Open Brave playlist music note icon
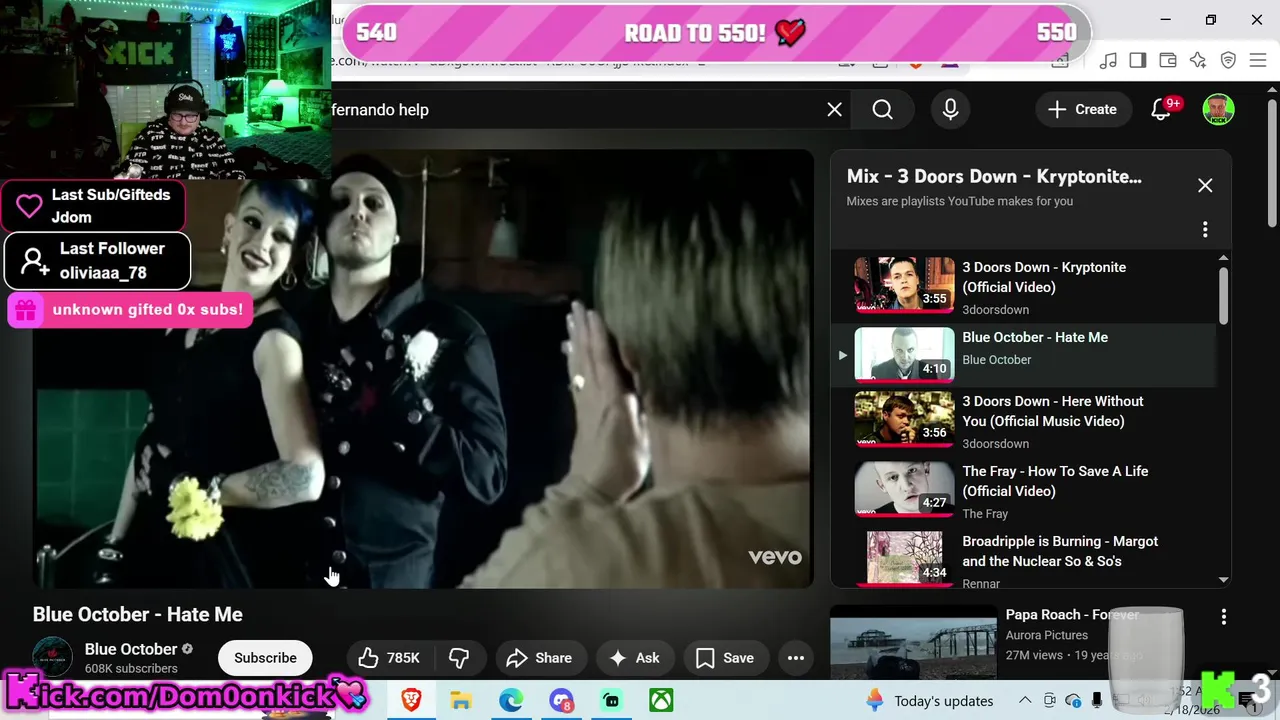1280x720 pixels. tap(1108, 61)
